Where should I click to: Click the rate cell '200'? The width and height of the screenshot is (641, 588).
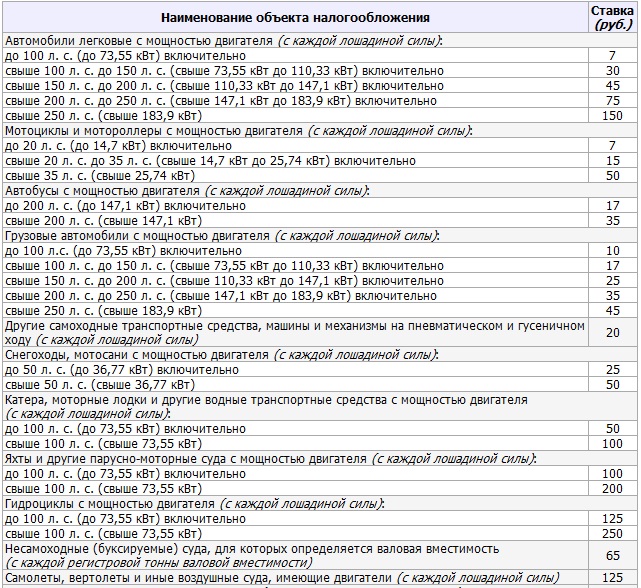[612, 489]
